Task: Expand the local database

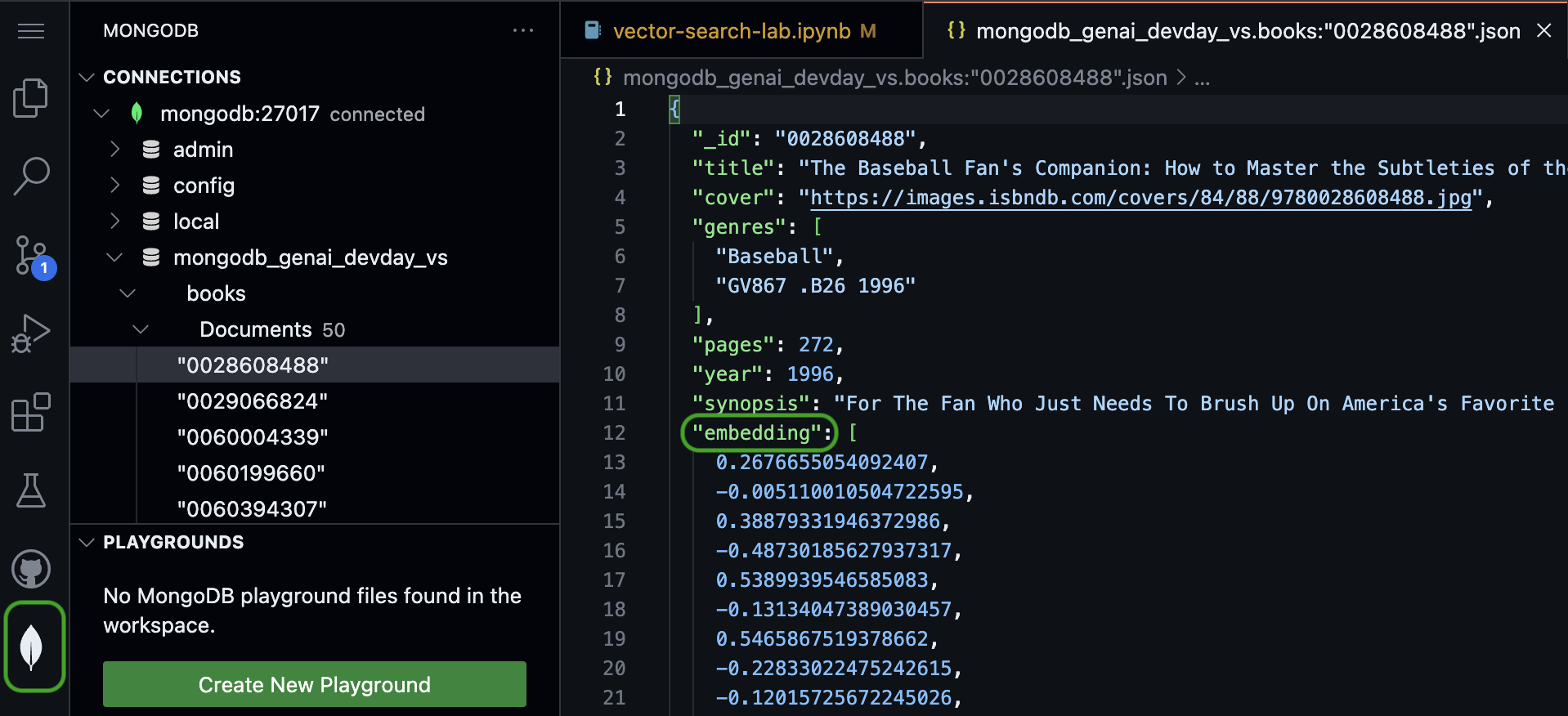Action: tap(114, 222)
